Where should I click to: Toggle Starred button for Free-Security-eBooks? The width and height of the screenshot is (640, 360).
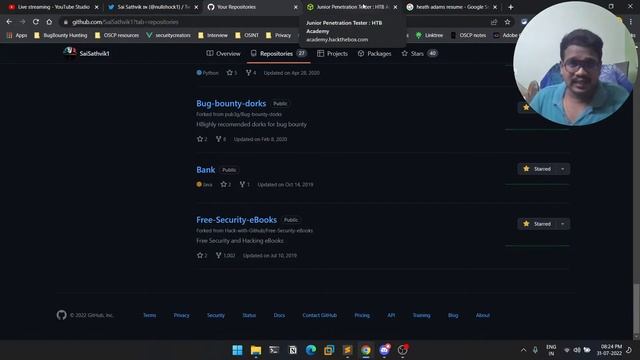point(536,224)
